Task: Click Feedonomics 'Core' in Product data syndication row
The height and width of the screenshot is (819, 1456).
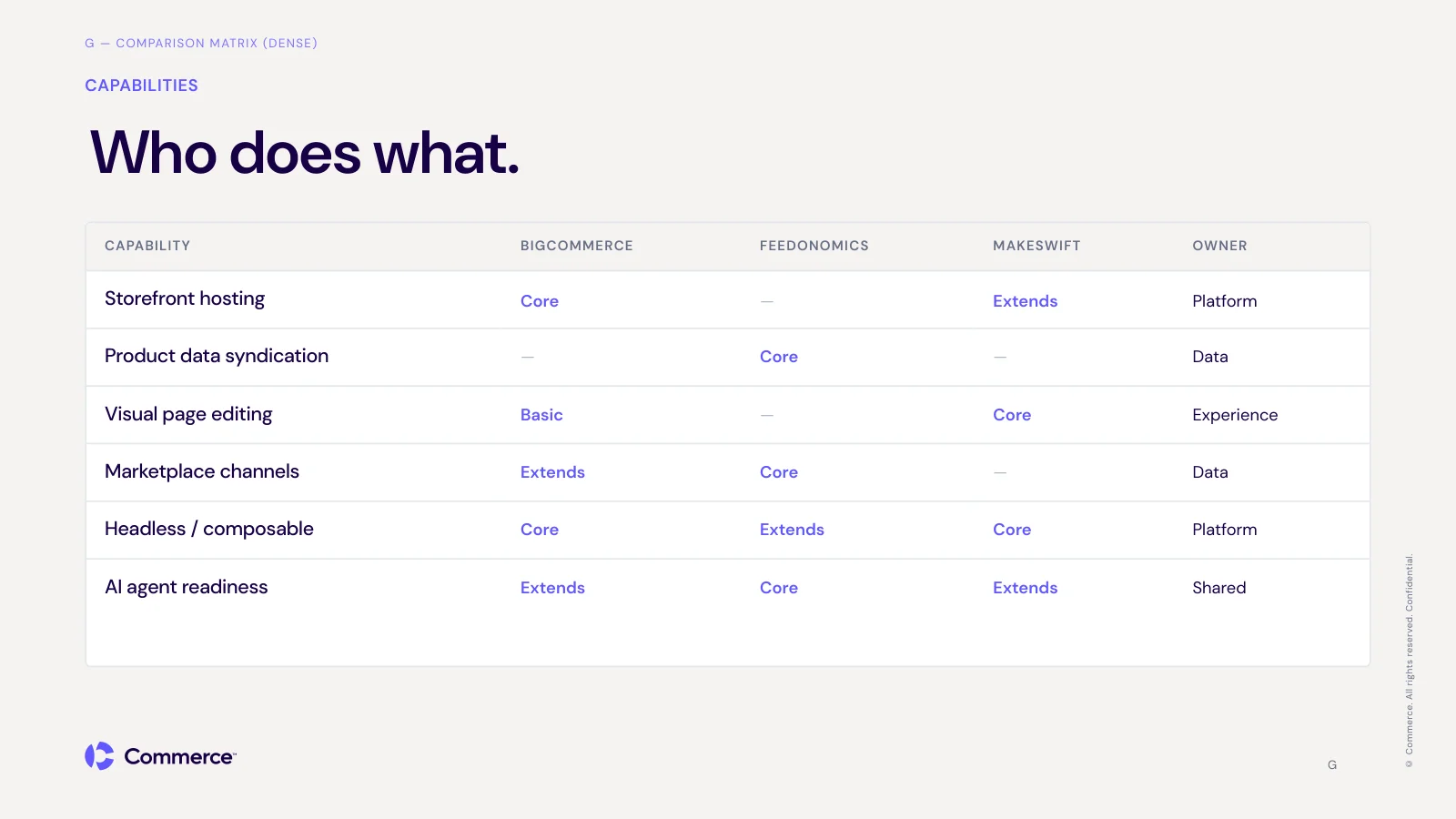Action: pos(779,357)
